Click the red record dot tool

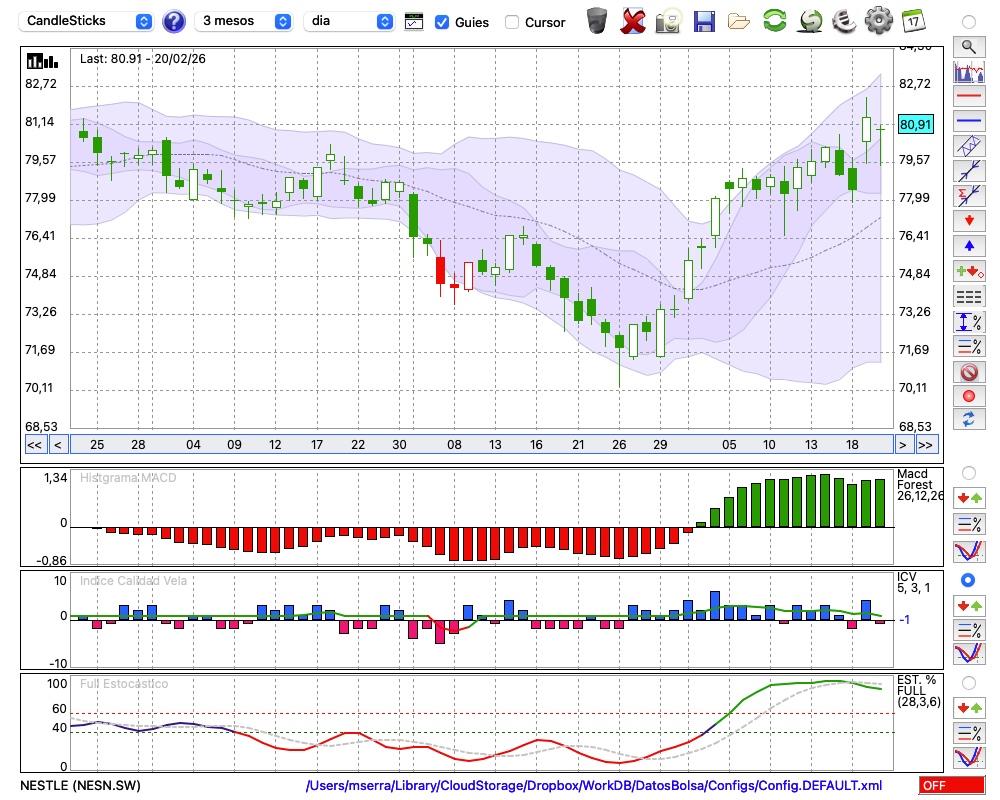(968, 396)
